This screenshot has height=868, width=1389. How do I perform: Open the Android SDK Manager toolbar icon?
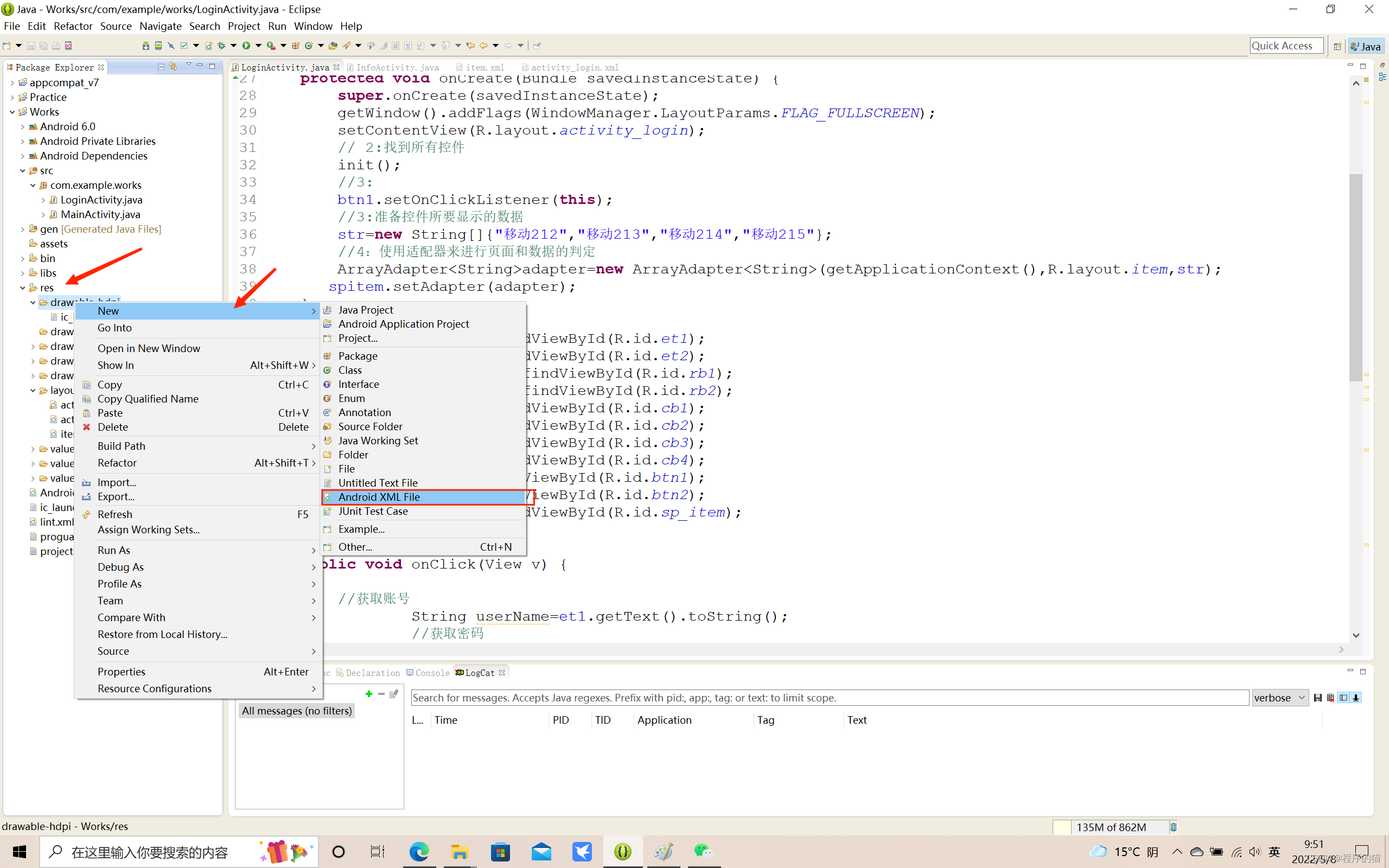(146, 46)
